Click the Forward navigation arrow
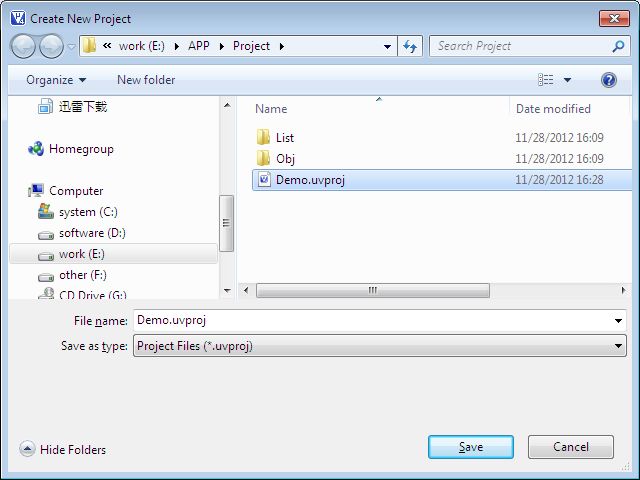This screenshot has width=640, height=480. coord(51,46)
